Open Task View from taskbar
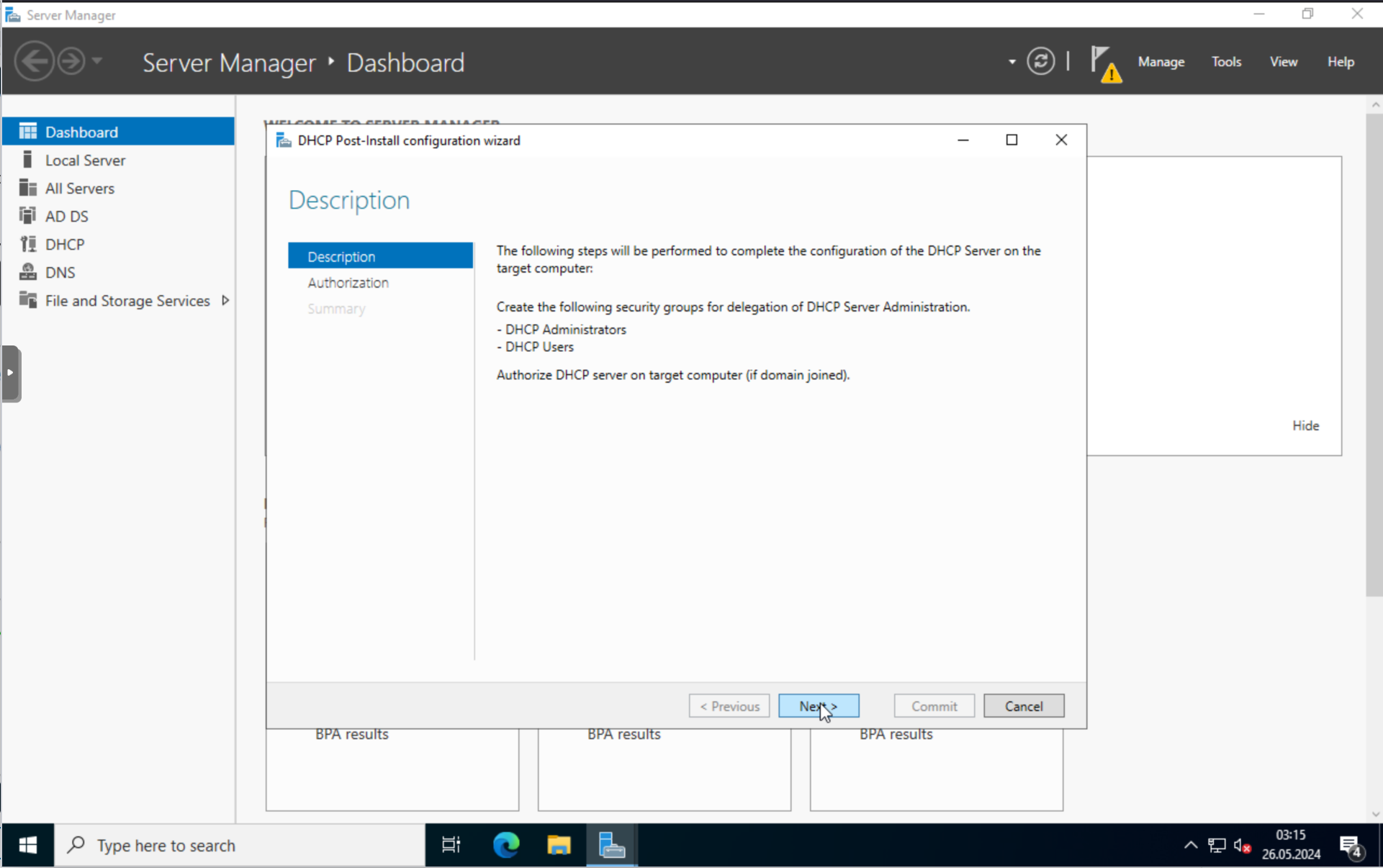Image resolution: width=1383 pixels, height=868 pixels. pos(451,845)
